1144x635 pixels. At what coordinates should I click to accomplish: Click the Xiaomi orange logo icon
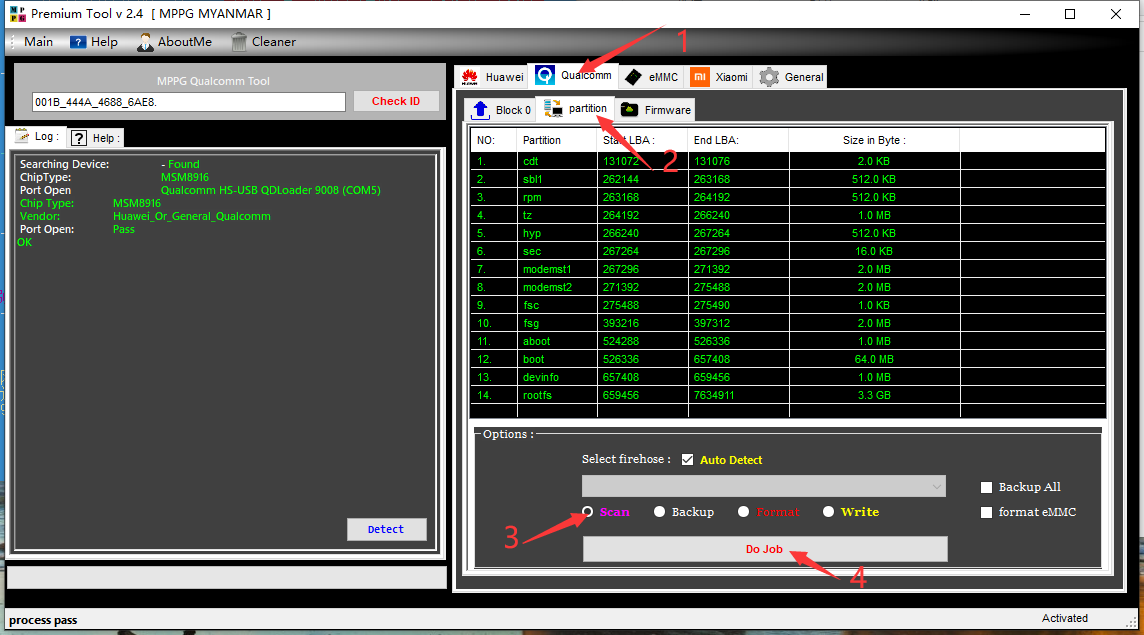700,77
